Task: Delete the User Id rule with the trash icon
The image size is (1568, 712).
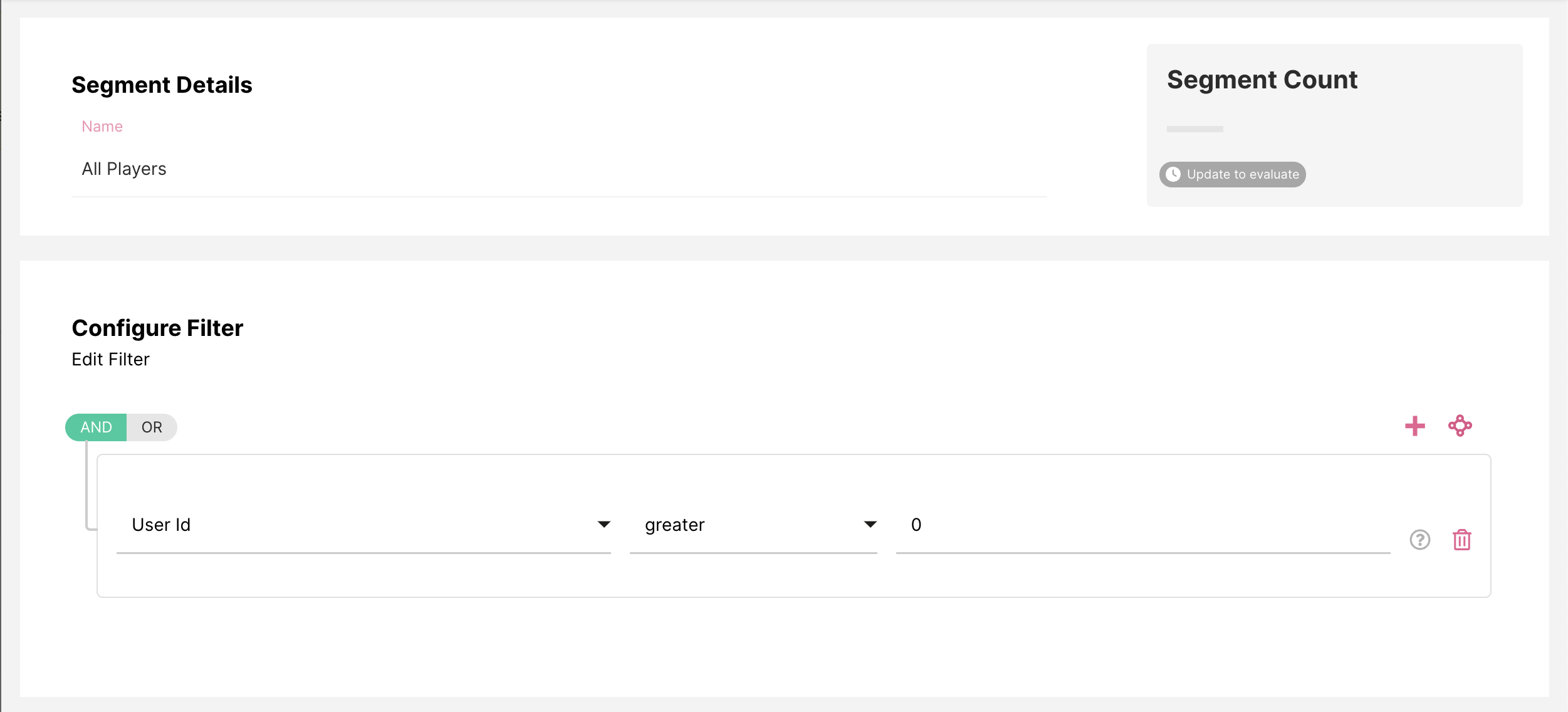Action: pos(1462,540)
